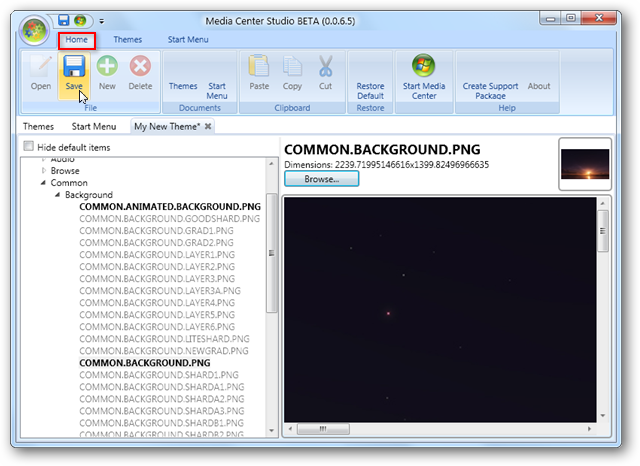Click the tree list scroll up arrow
The height and width of the screenshot is (466, 640).
(271, 164)
